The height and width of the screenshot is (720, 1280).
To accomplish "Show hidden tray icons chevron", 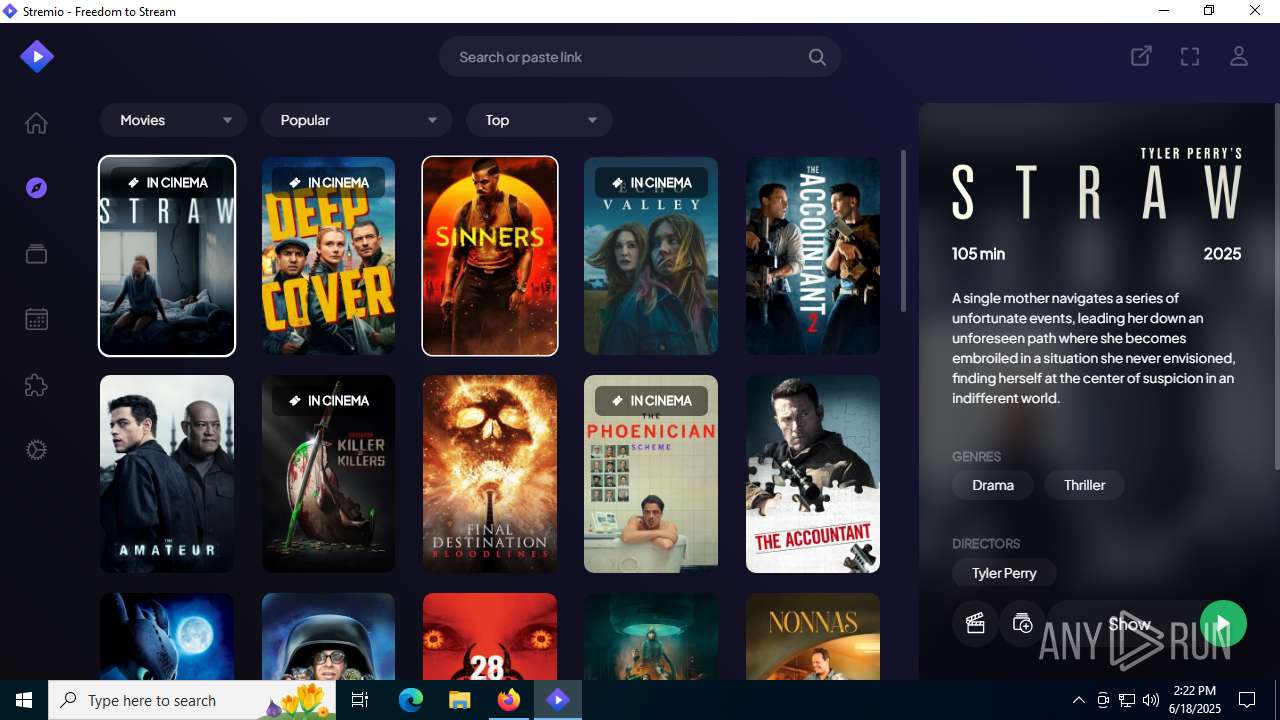I will (x=1078, y=700).
